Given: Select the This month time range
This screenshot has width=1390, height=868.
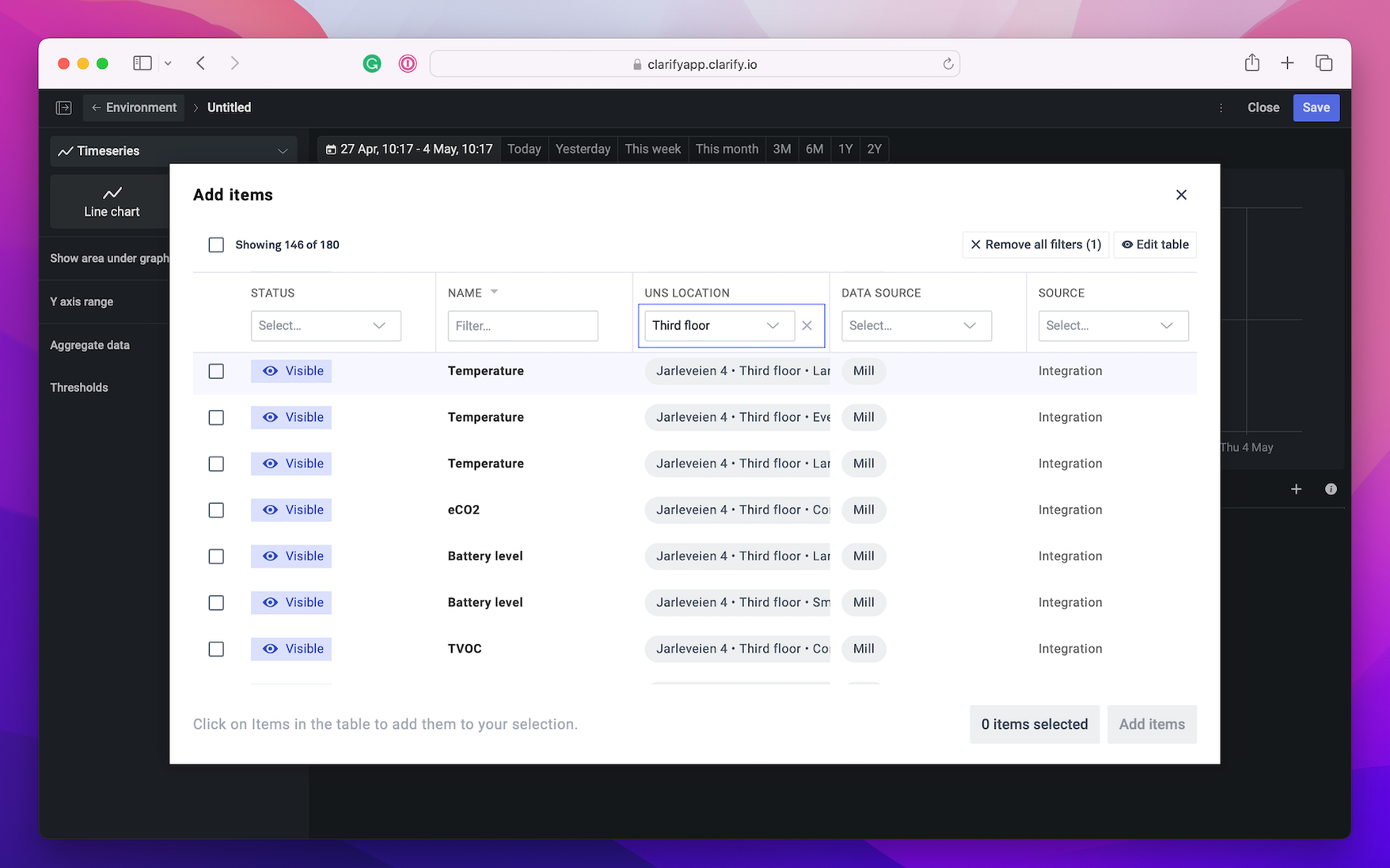Looking at the screenshot, I should [x=727, y=149].
